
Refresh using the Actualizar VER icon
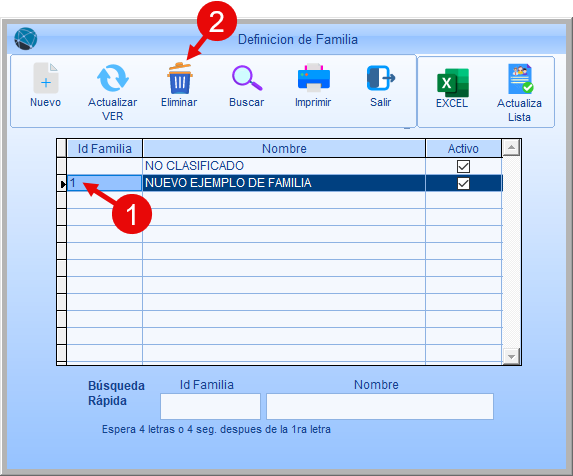[113, 78]
